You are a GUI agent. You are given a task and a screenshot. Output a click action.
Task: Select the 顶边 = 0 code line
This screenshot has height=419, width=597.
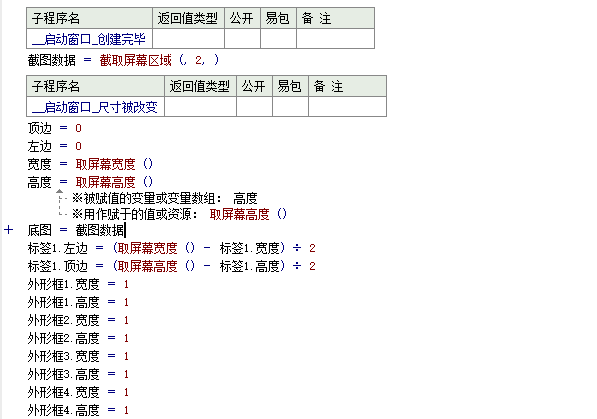tap(54, 128)
